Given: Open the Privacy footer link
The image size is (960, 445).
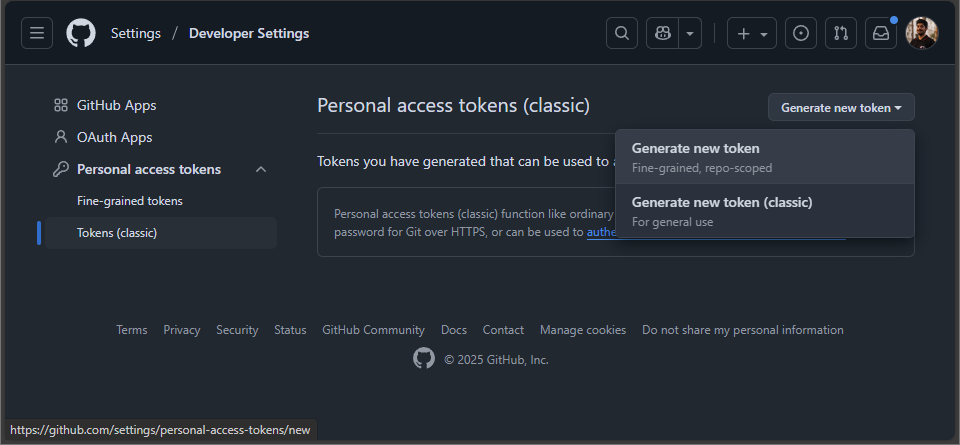Looking at the screenshot, I should point(182,330).
